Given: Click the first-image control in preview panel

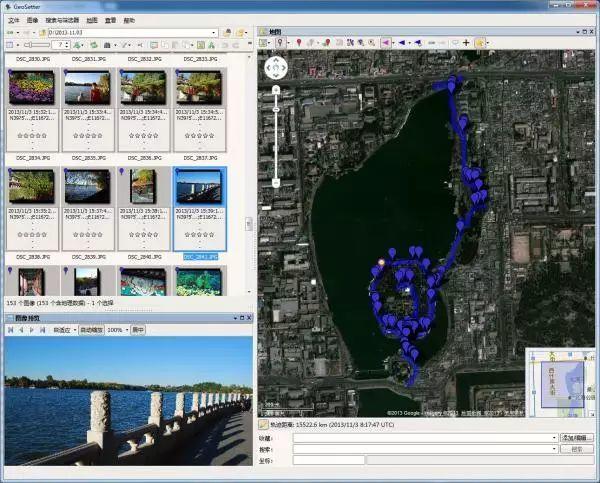Looking at the screenshot, I should pyautogui.click(x=10, y=329).
